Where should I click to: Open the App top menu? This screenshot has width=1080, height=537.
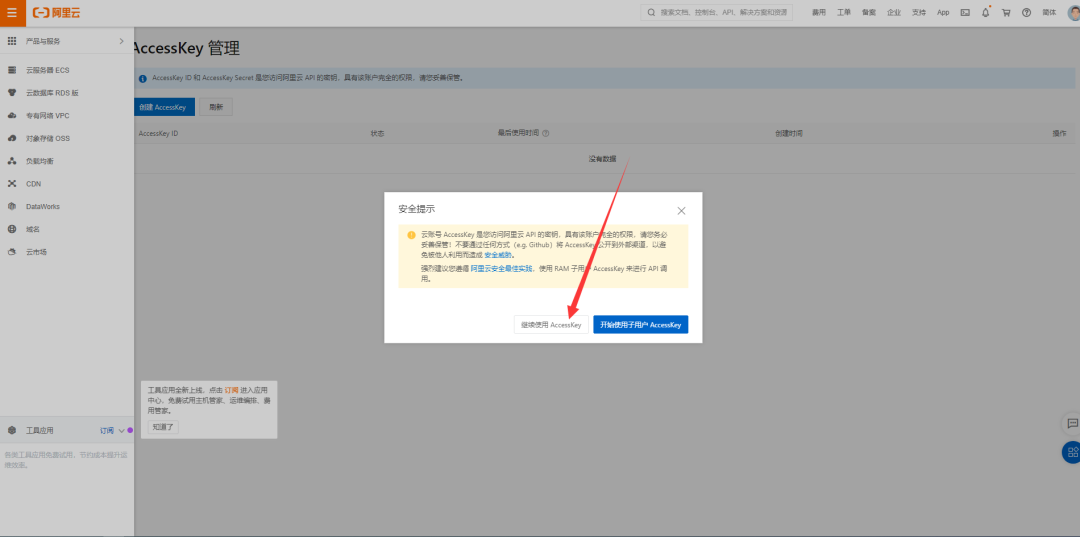(943, 12)
